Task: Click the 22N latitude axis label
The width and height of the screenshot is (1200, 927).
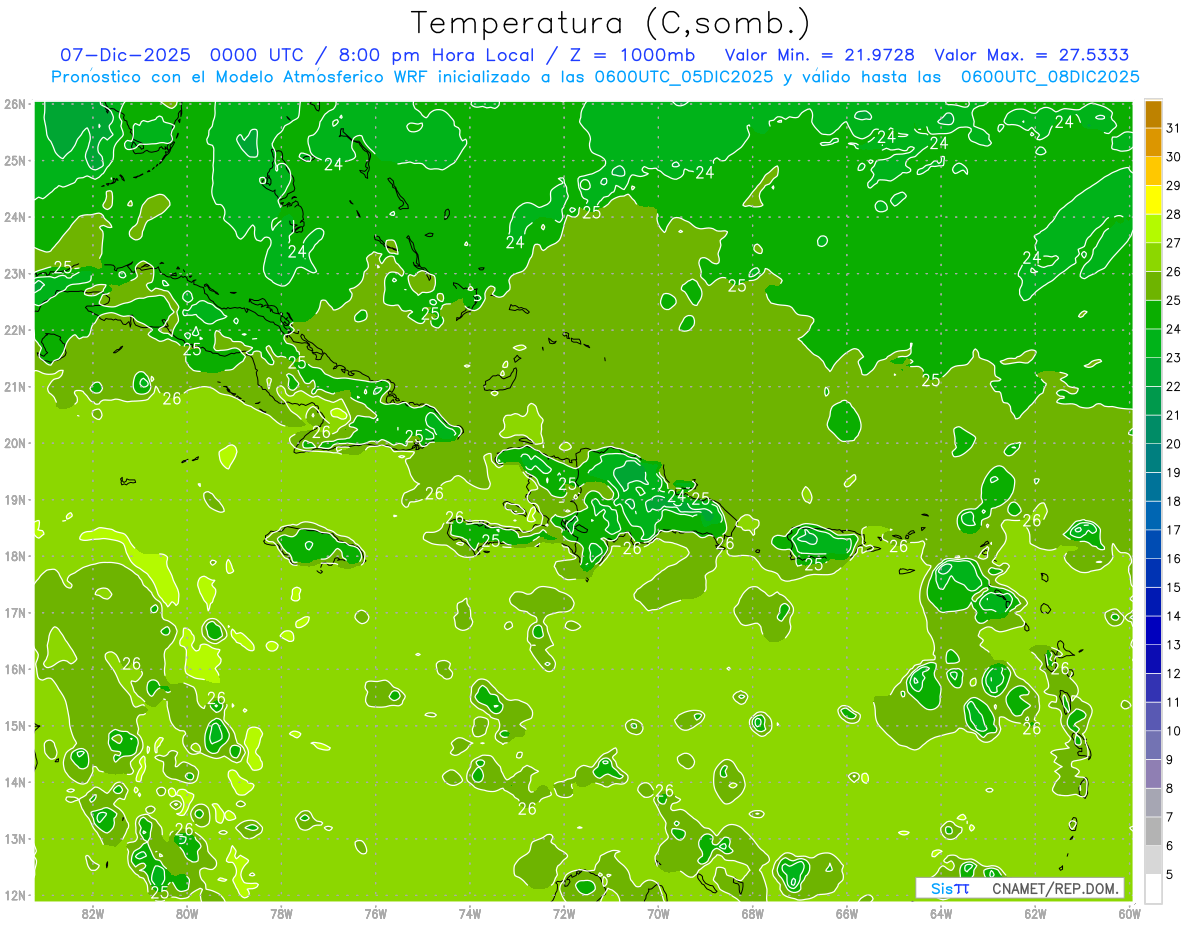Action: pyautogui.click(x=14, y=330)
